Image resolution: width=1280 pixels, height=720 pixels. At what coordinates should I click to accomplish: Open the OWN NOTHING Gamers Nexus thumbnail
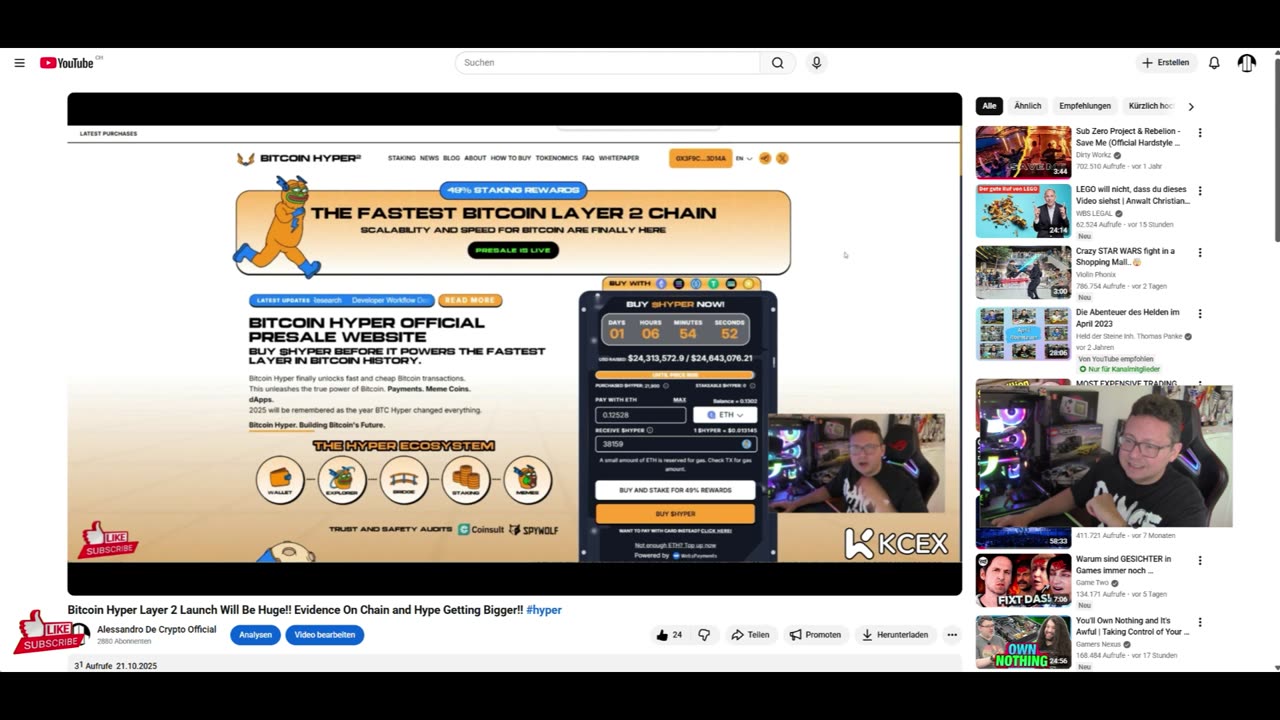click(x=1023, y=642)
